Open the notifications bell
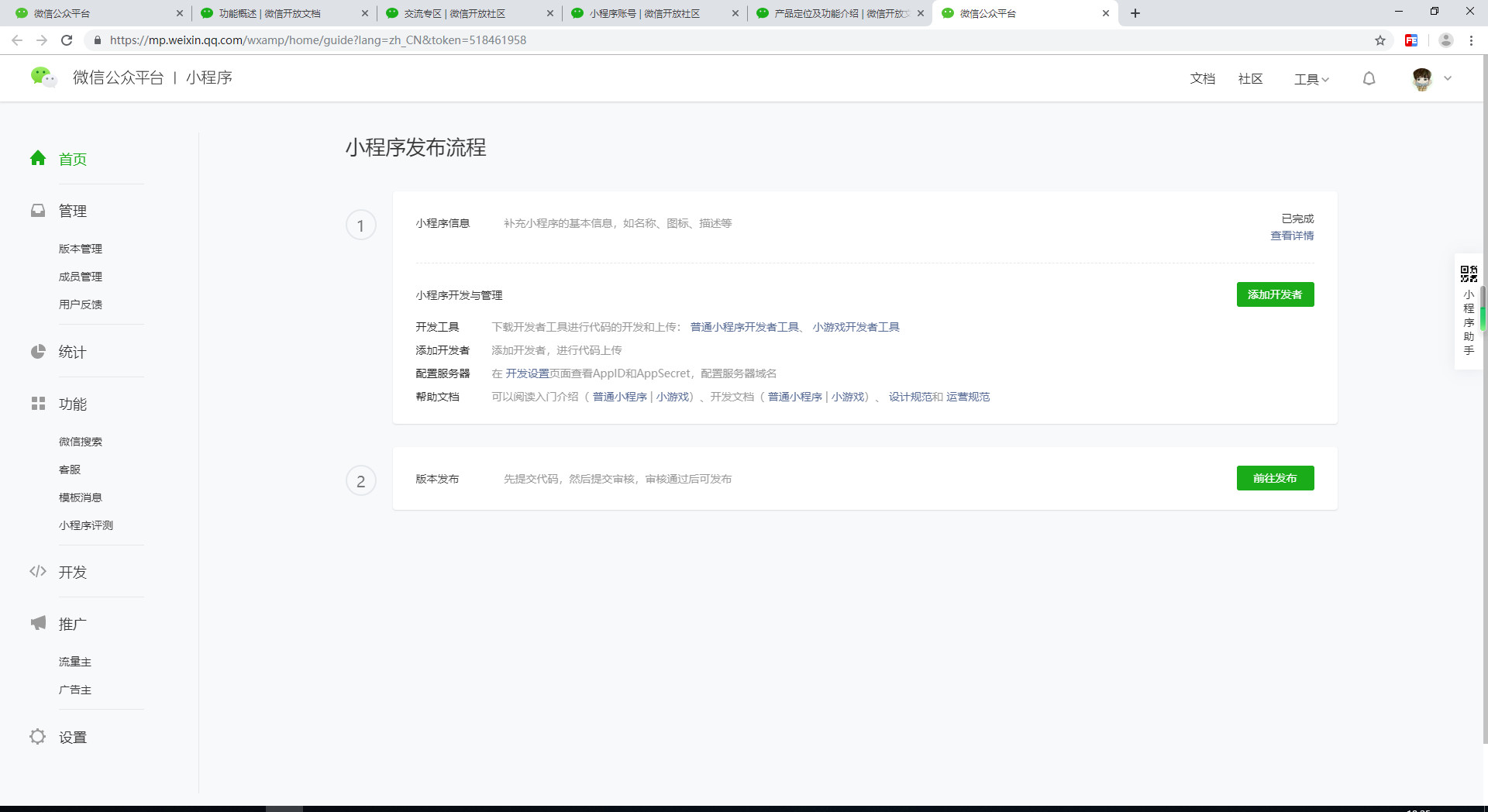This screenshot has height=812, width=1488. [x=1369, y=78]
